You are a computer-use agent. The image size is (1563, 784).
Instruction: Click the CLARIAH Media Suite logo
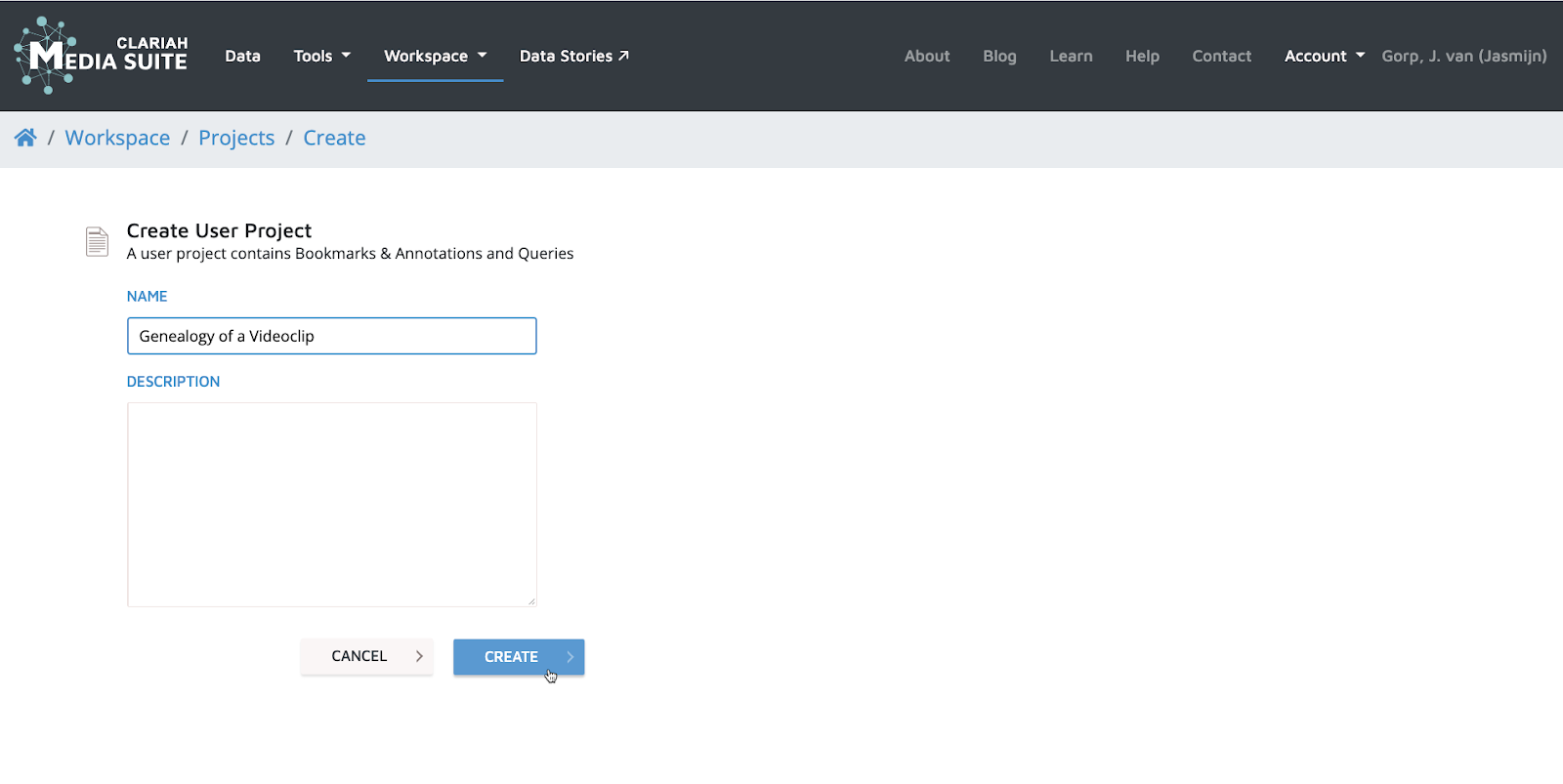pos(101,56)
